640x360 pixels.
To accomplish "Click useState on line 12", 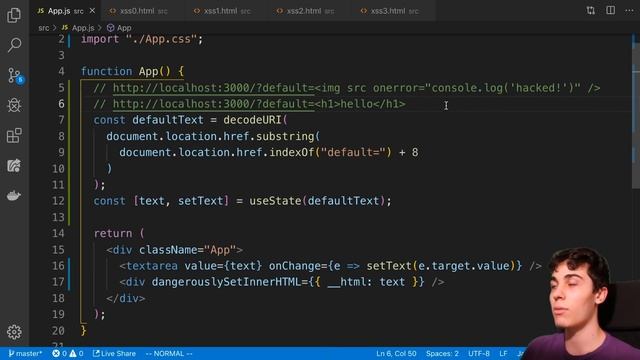I will click(x=275, y=201).
